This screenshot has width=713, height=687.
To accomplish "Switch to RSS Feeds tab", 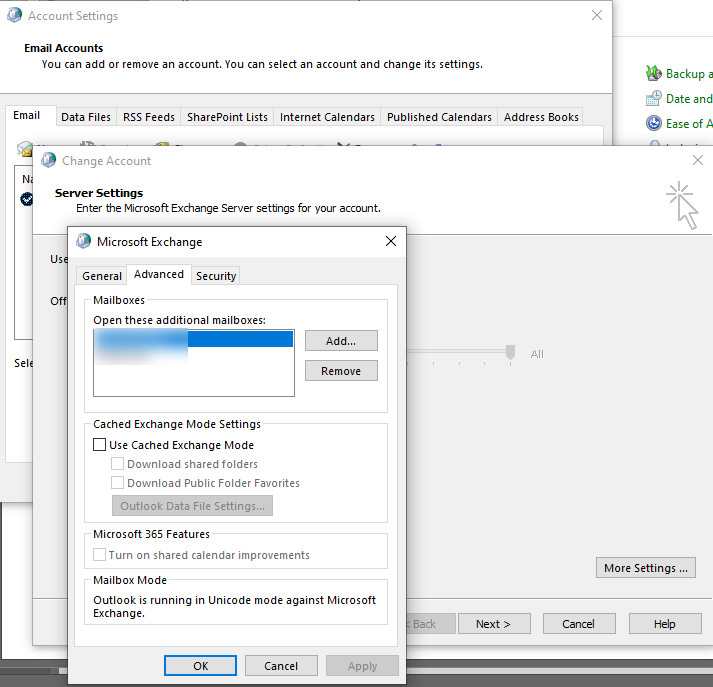I will (149, 117).
